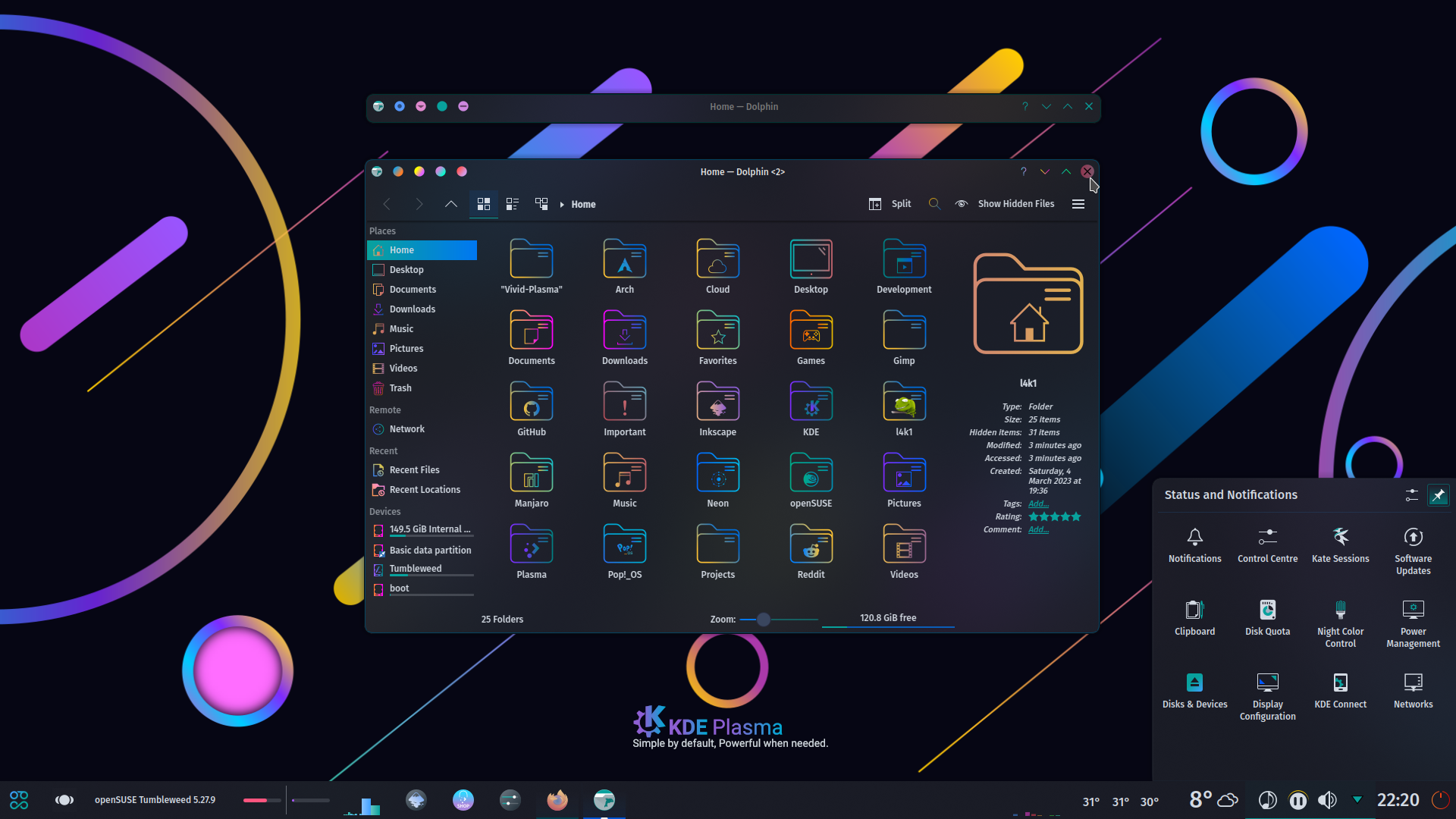1456x819 pixels.
Task: Open KDE Connect tray entry
Action: (1340, 691)
